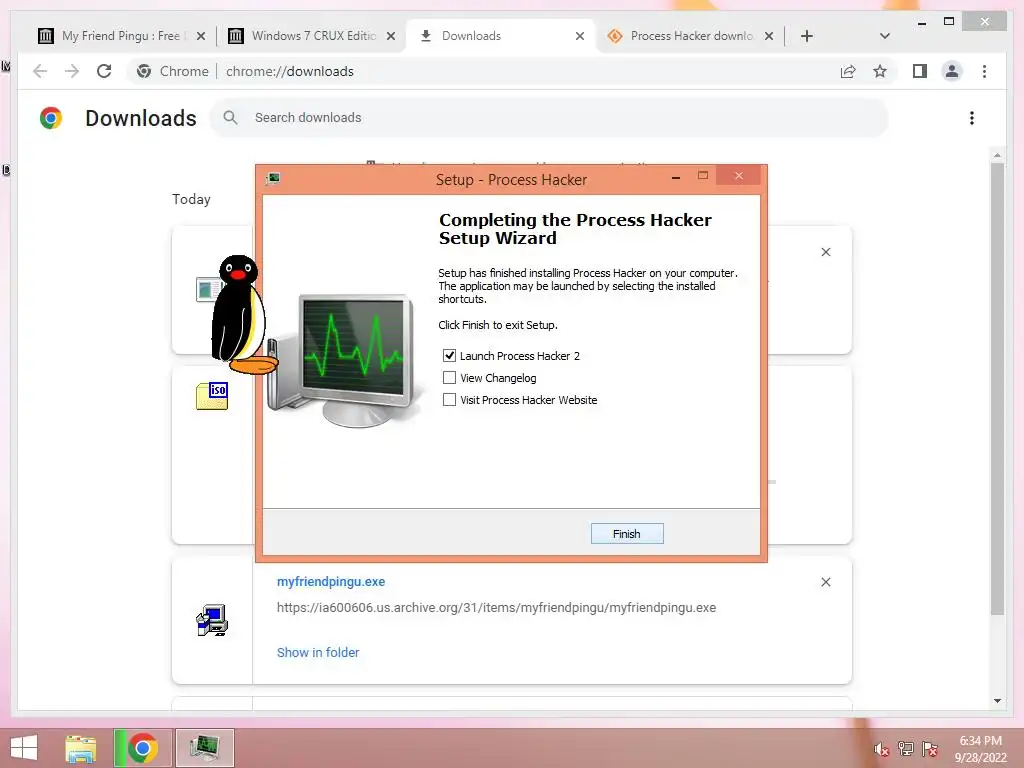Viewport: 1024px width, 768px height.
Task: Click Process Hacker setup taskbar icon
Action: click(205, 748)
